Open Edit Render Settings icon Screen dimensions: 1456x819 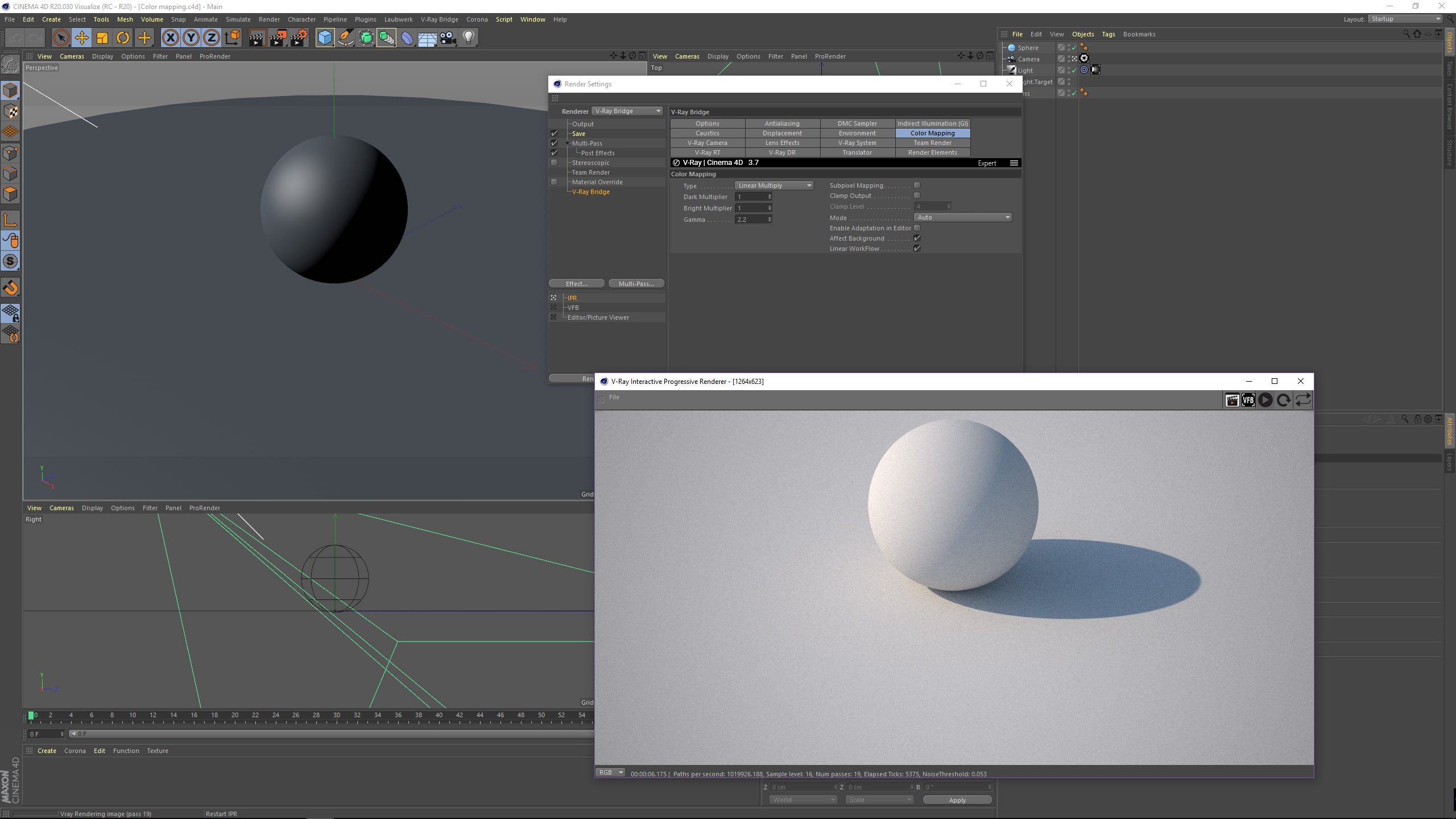(x=299, y=38)
